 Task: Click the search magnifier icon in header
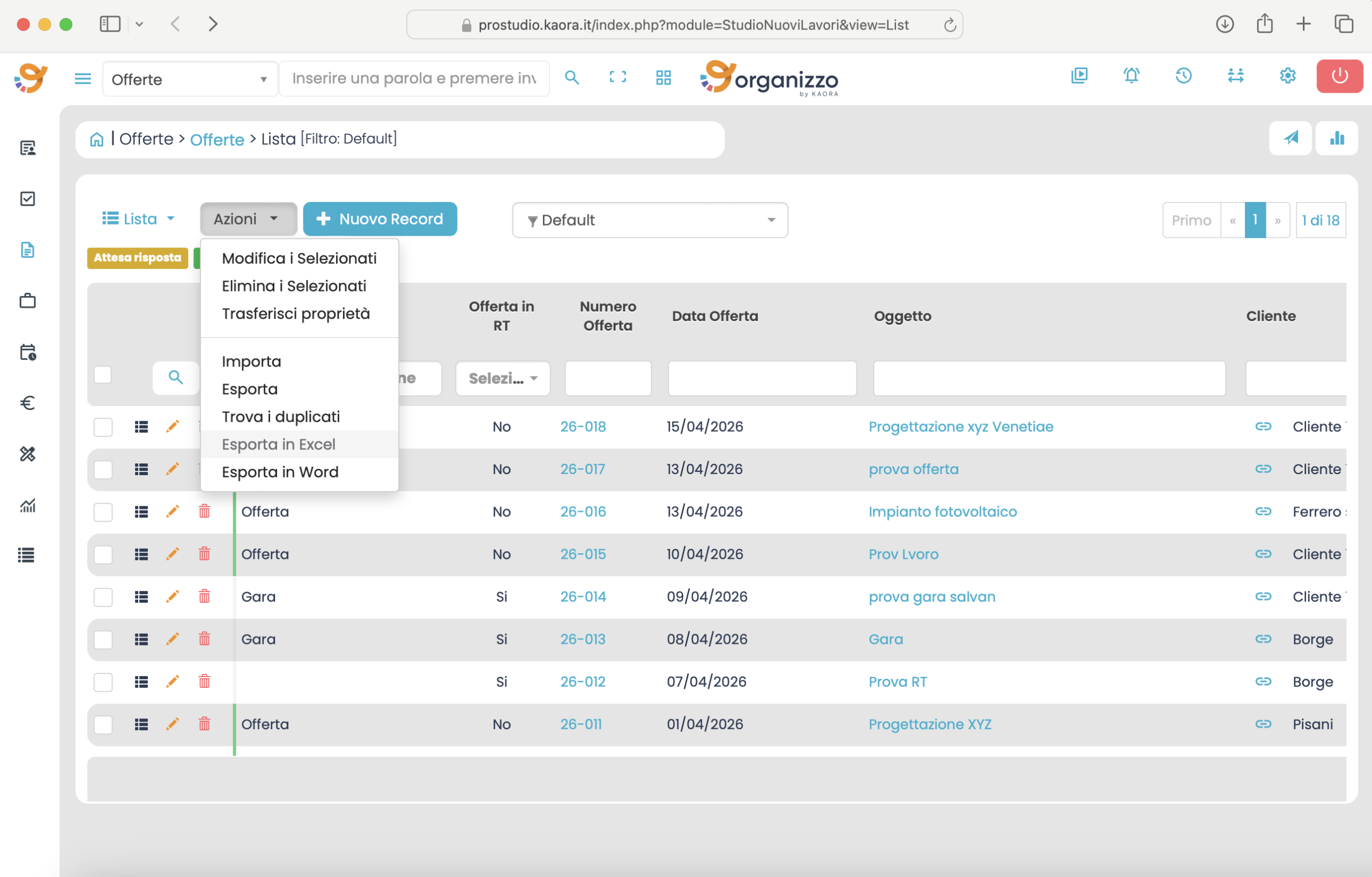[571, 78]
